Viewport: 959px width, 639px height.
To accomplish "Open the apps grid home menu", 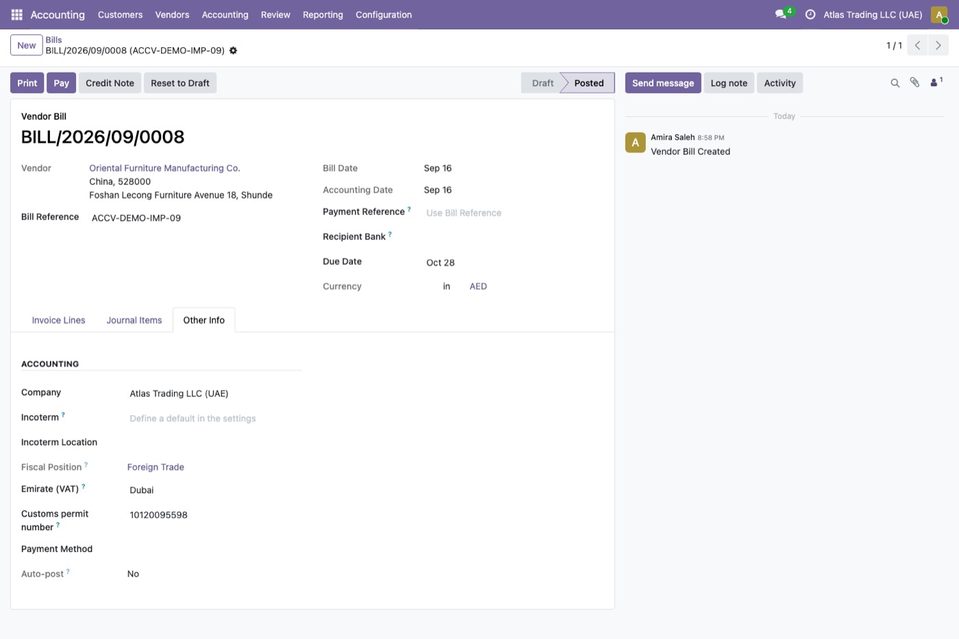I will coord(17,14).
